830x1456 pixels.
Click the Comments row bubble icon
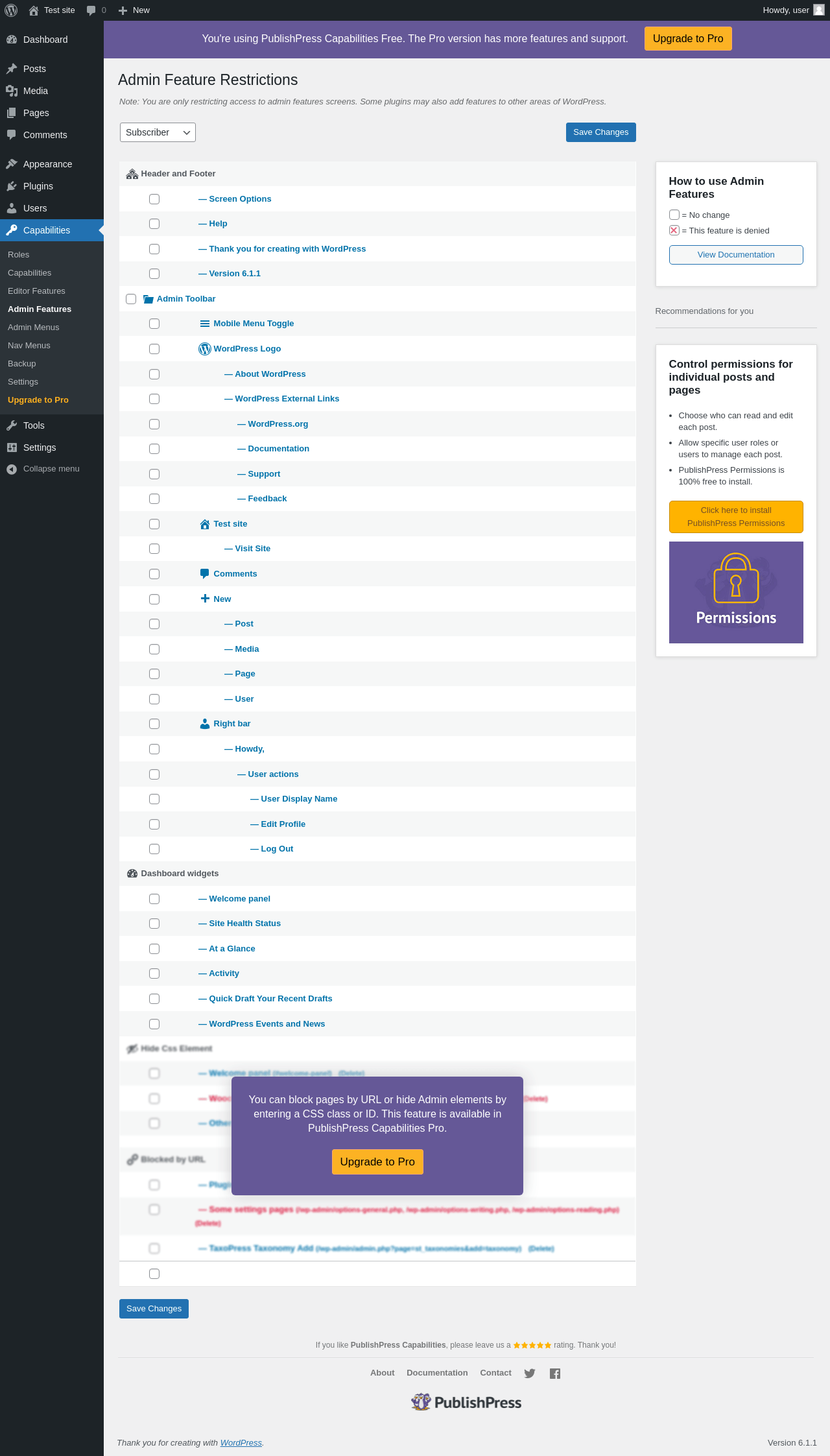205,574
